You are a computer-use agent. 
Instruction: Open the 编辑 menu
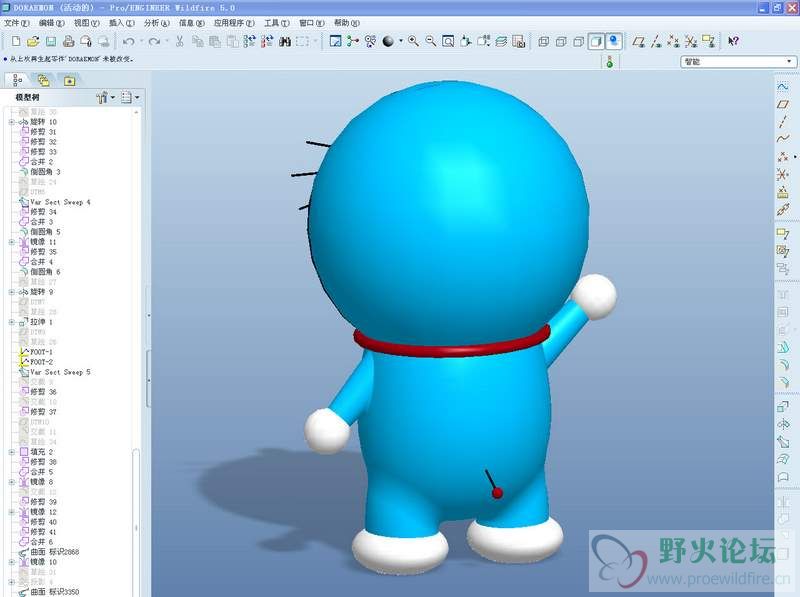tap(51, 23)
